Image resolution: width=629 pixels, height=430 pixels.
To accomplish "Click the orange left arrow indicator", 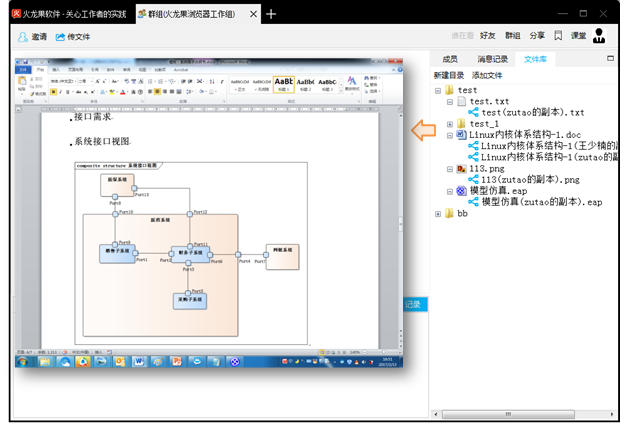I will click(x=425, y=129).
